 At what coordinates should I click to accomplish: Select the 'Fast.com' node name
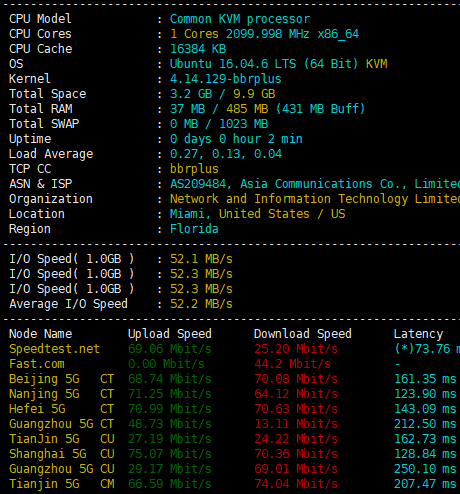click(37, 364)
